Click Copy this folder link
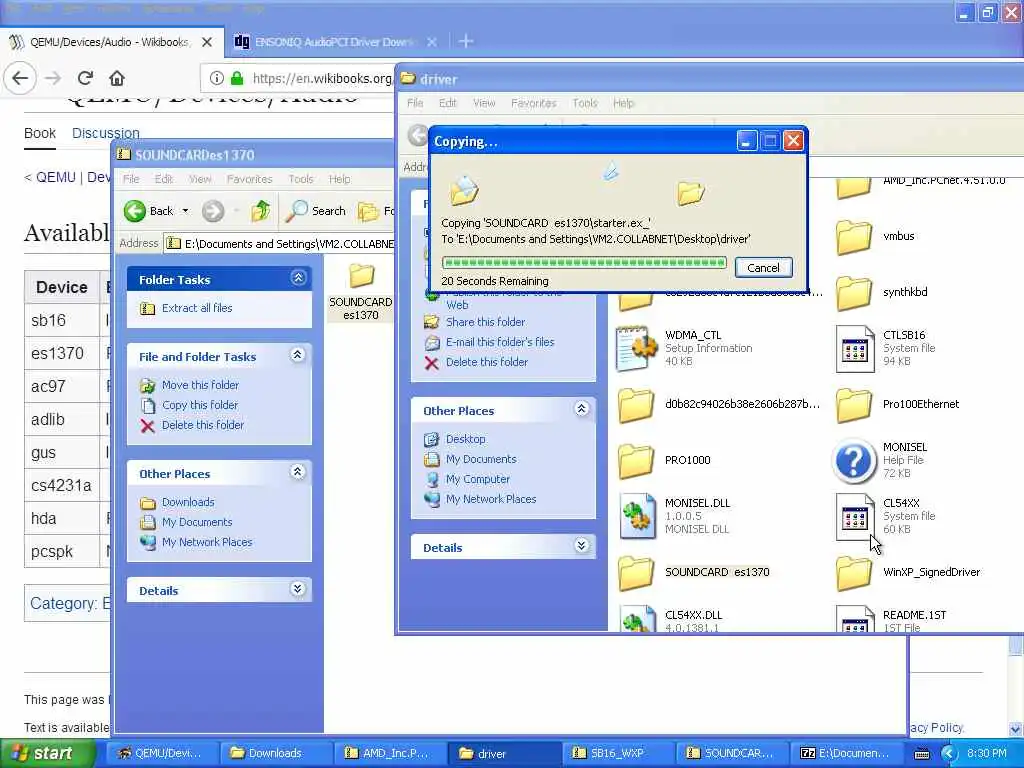This screenshot has width=1024, height=768. pos(199,405)
